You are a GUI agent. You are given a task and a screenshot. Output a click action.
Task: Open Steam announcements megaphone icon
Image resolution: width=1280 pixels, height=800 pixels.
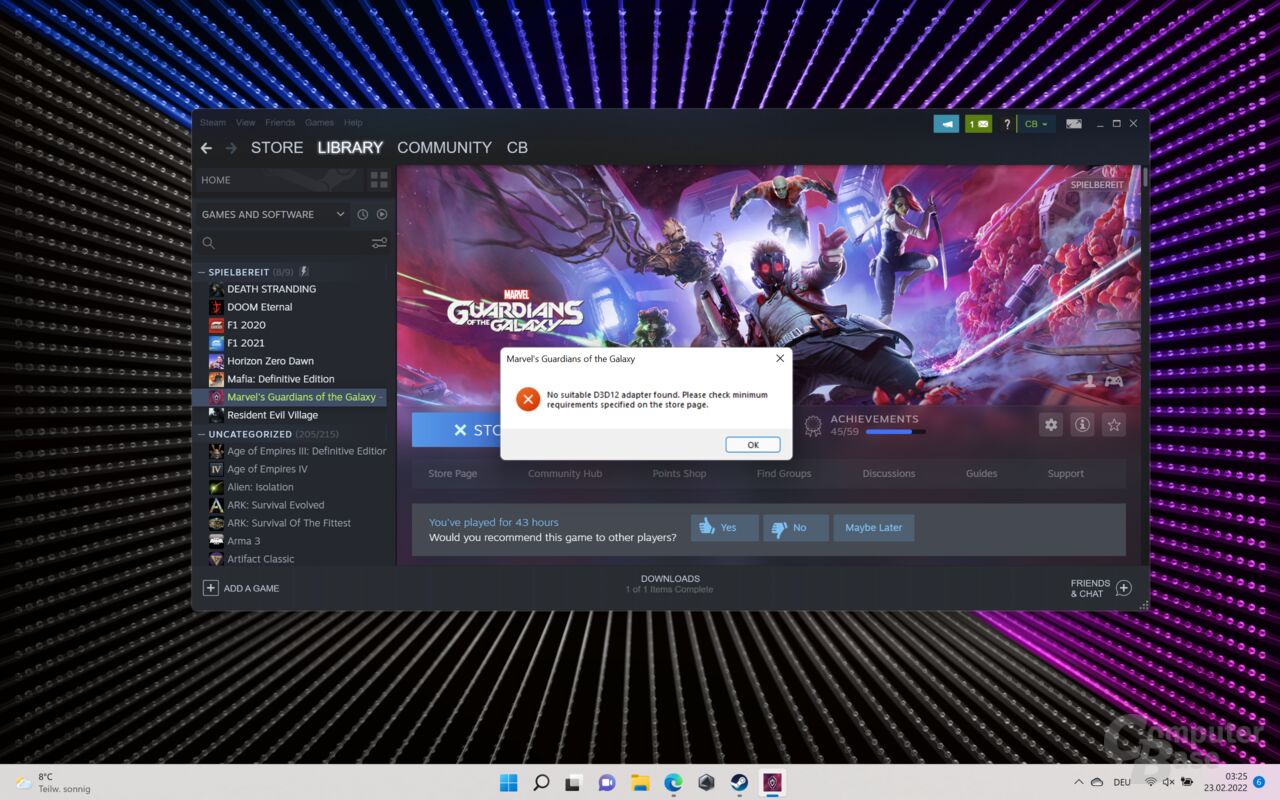pos(945,123)
